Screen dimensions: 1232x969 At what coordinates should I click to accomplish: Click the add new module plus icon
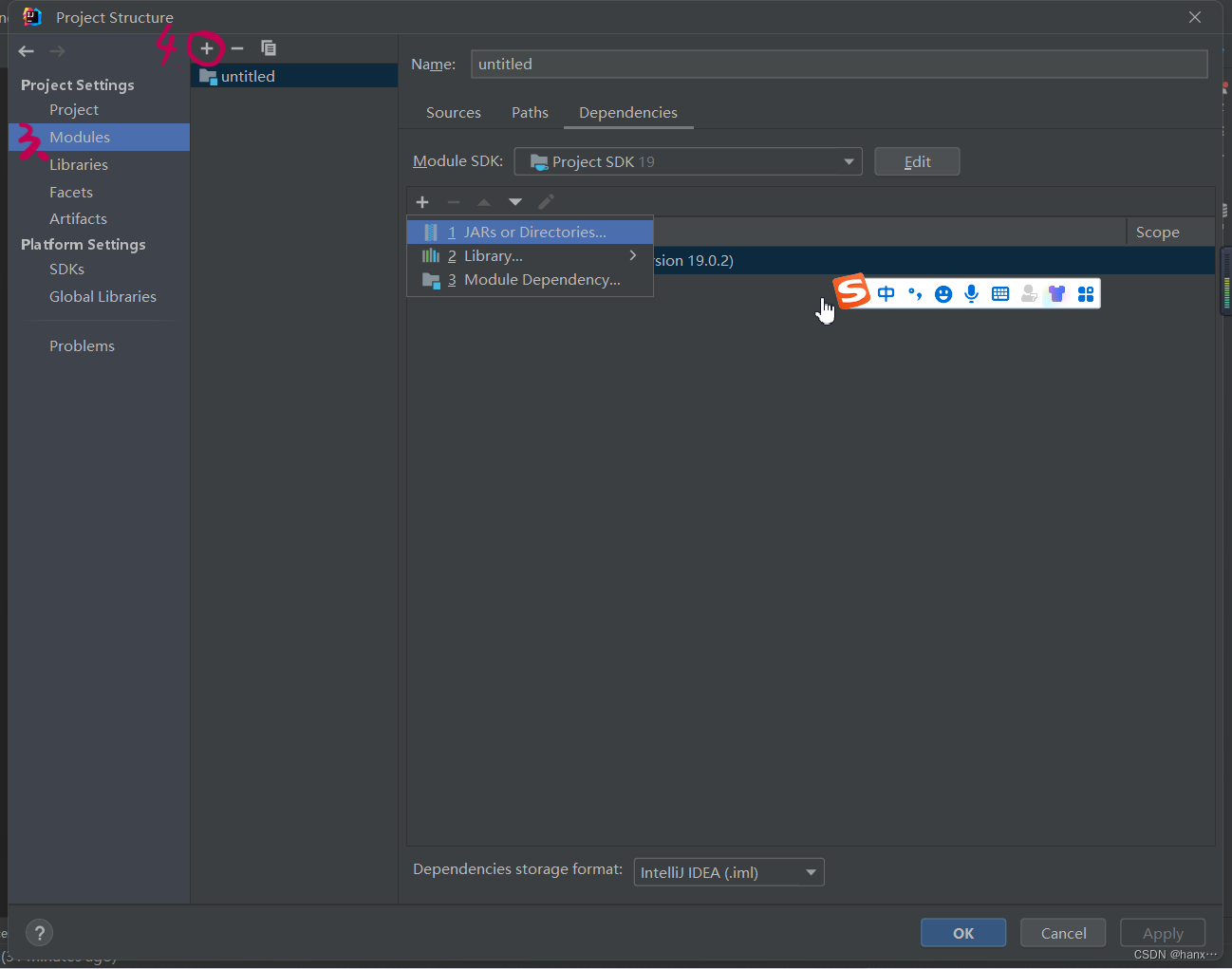pyautogui.click(x=206, y=48)
